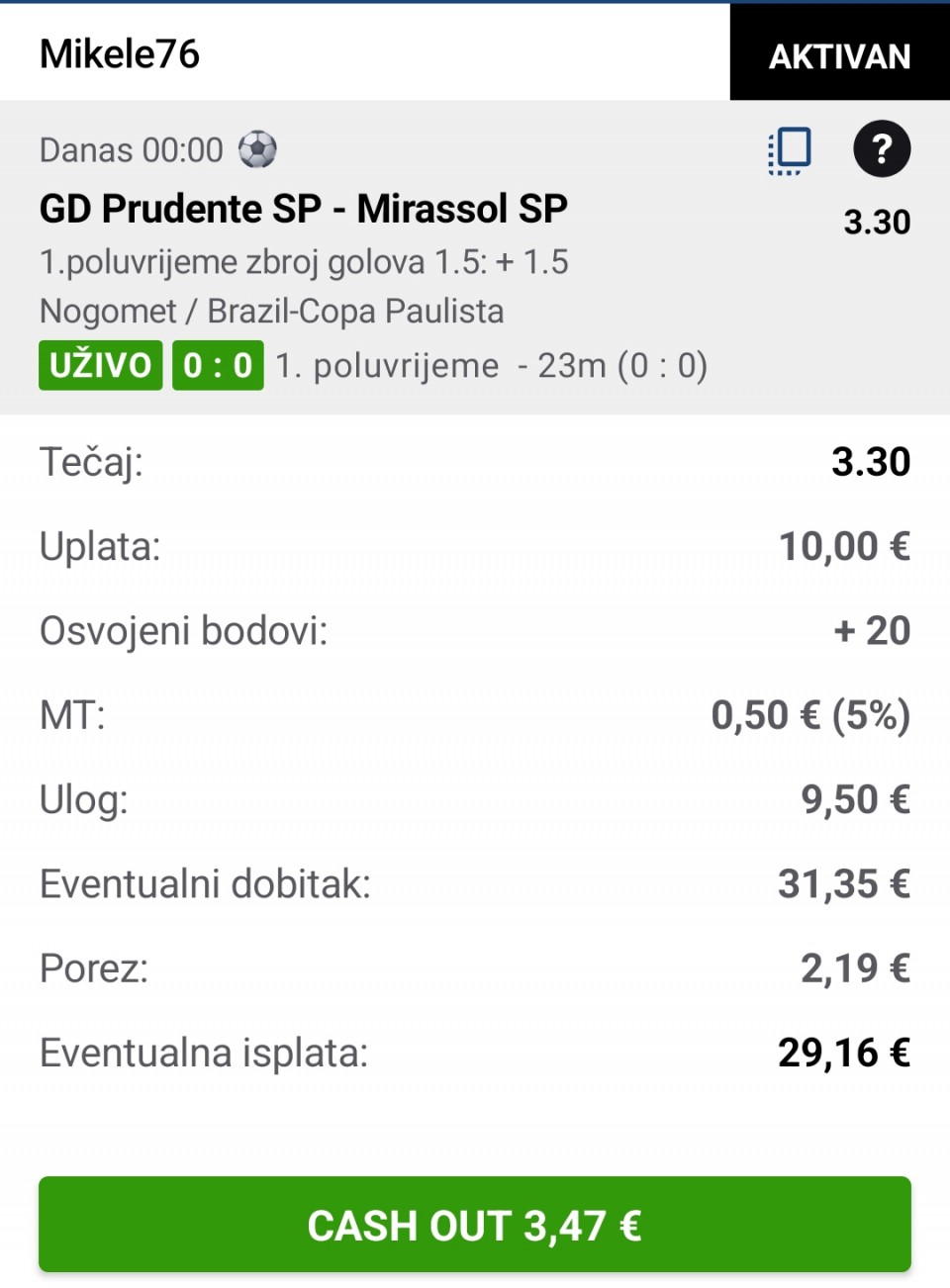Tap the Eventualna isplata 29,16 € payout
The image size is (950, 1288).
pos(843,1053)
